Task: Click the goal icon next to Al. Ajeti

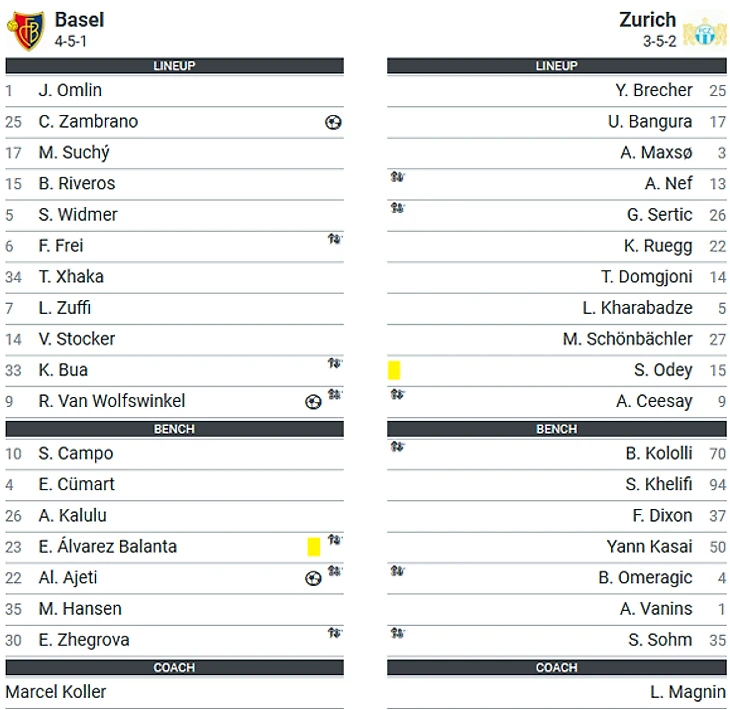Action: pyautogui.click(x=313, y=578)
